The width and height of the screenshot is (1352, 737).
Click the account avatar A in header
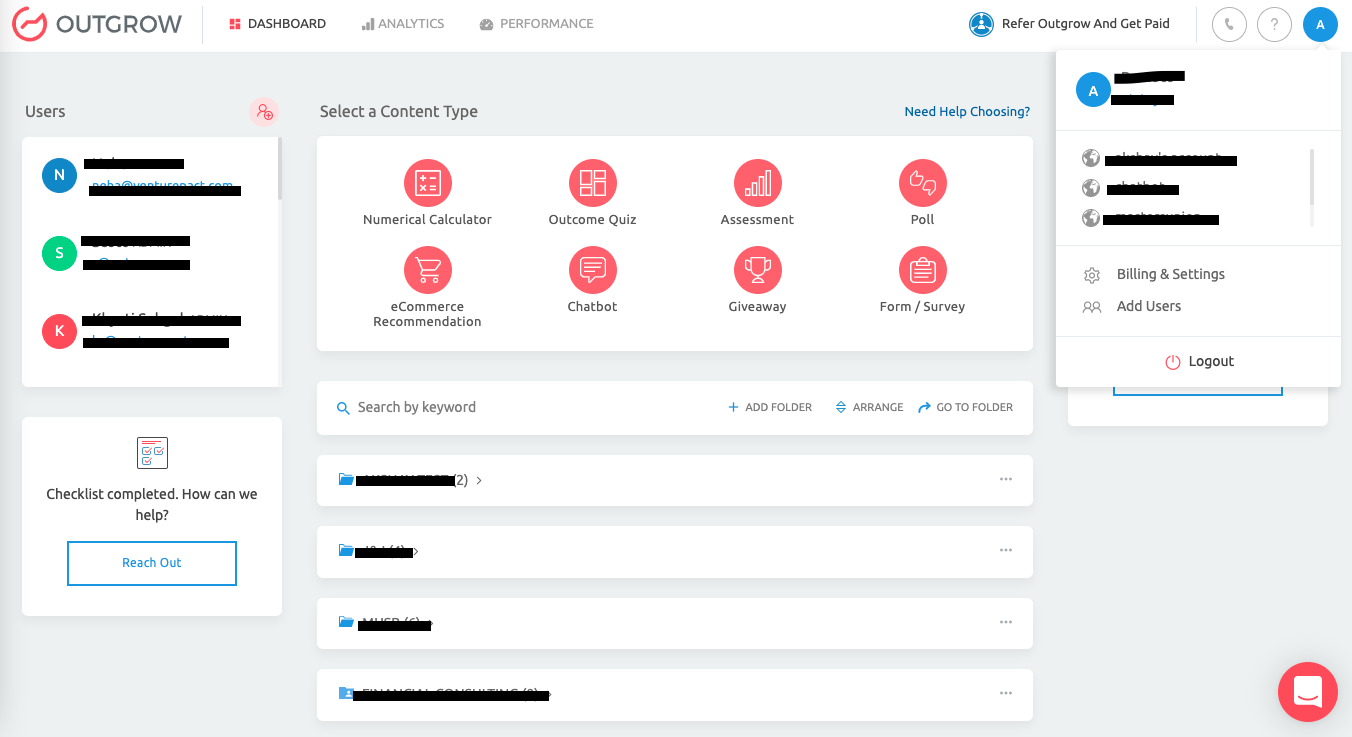[x=1320, y=24]
